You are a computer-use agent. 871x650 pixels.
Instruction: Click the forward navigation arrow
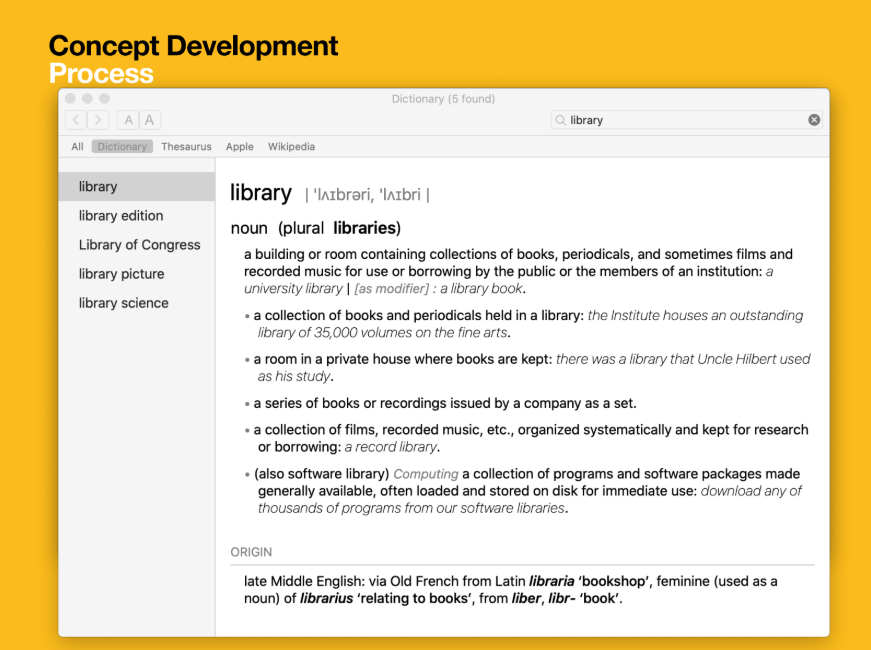(x=98, y=120)
